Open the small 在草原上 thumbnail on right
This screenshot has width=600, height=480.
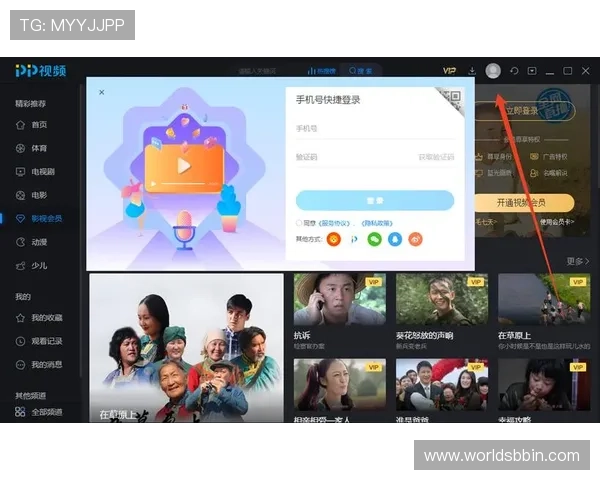pyautogui.click(x=544, y=299)
